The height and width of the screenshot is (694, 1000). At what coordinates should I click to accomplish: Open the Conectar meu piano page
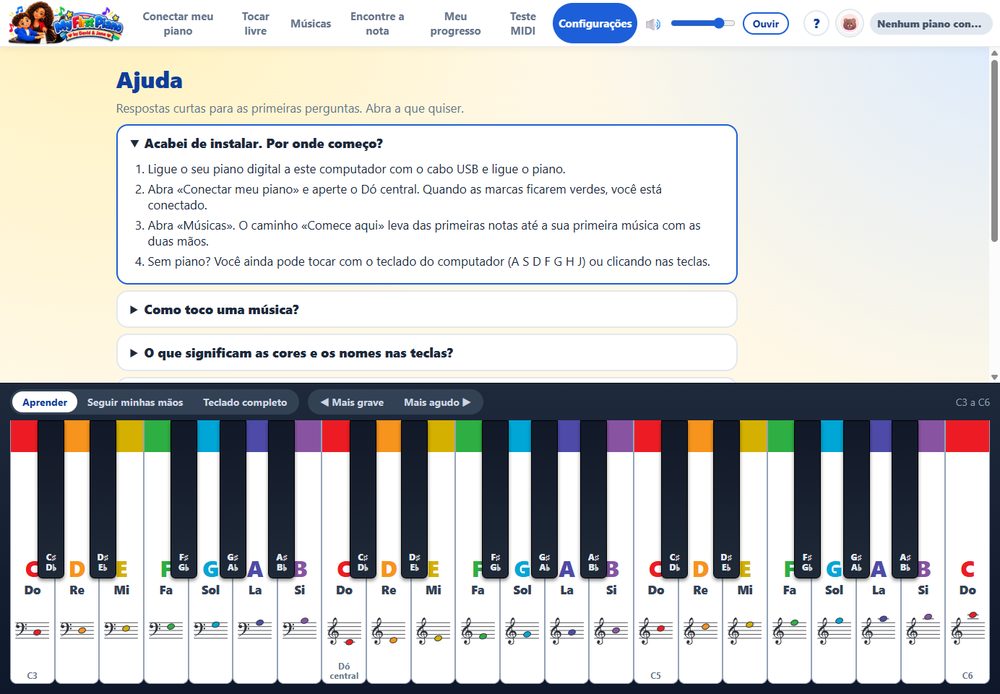coord(178,24)
